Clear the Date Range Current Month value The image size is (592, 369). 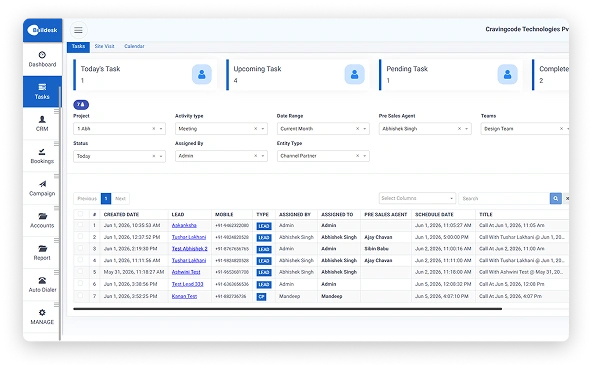[358, 129]
